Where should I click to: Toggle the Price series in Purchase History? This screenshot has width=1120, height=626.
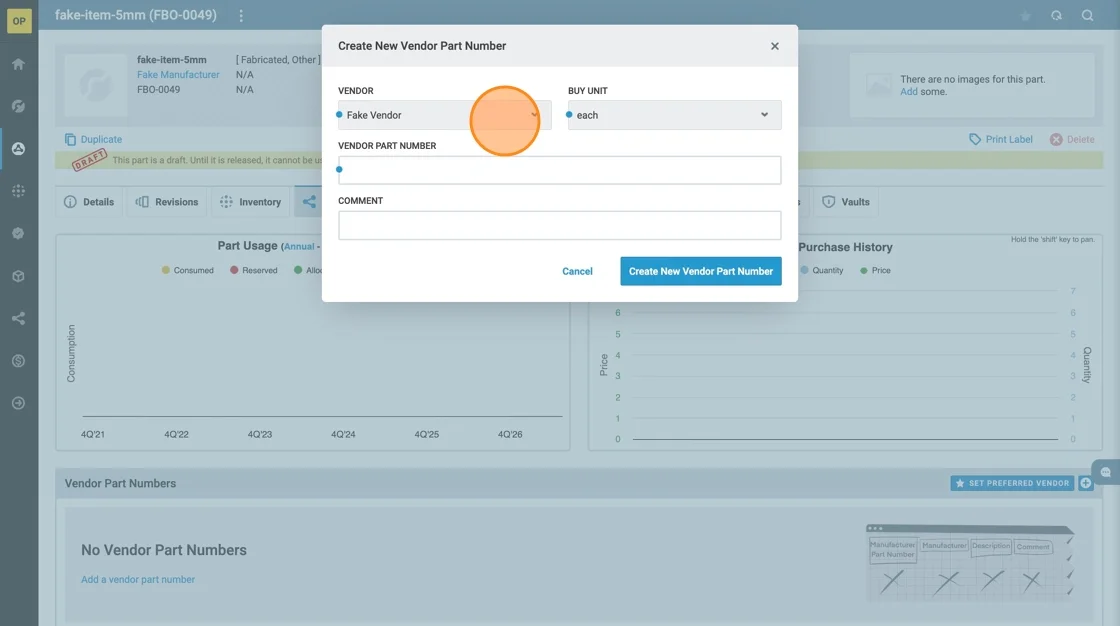click(875, 270)
